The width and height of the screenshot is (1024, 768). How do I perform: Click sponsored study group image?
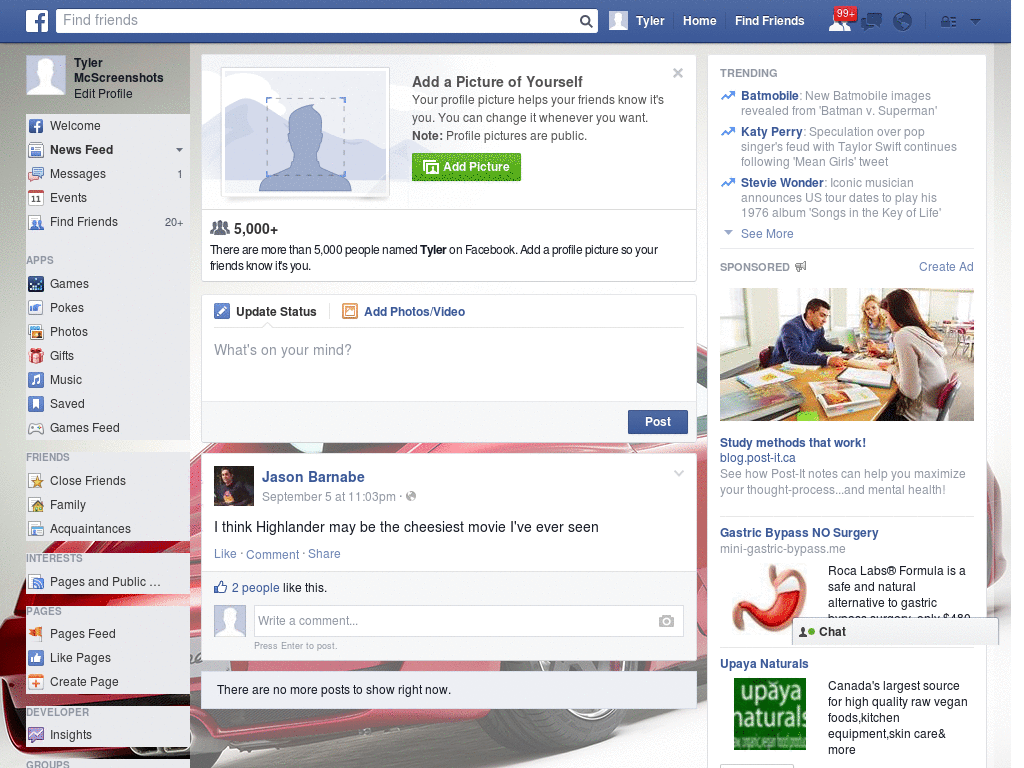click(846, 355)
